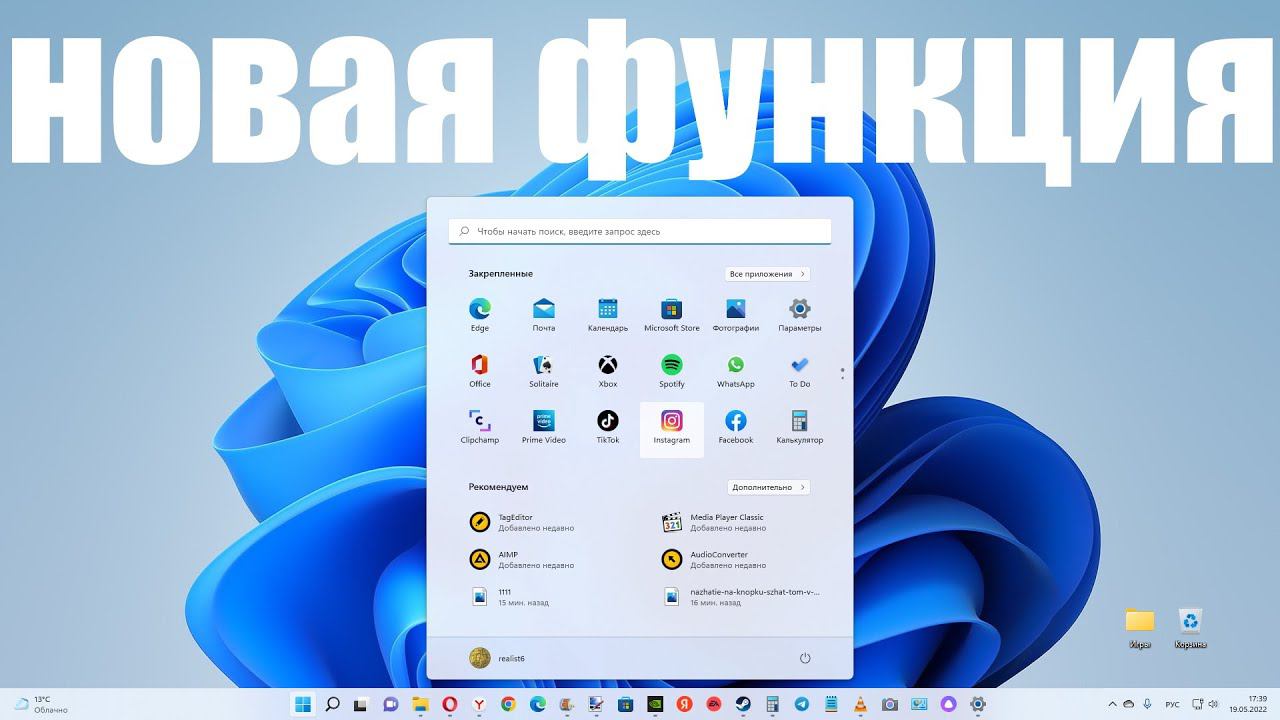Open Microsoft Store in pinned apps
Image resolution: width=1280 pixels, height=720 pixels.
[x=672, y=315]
